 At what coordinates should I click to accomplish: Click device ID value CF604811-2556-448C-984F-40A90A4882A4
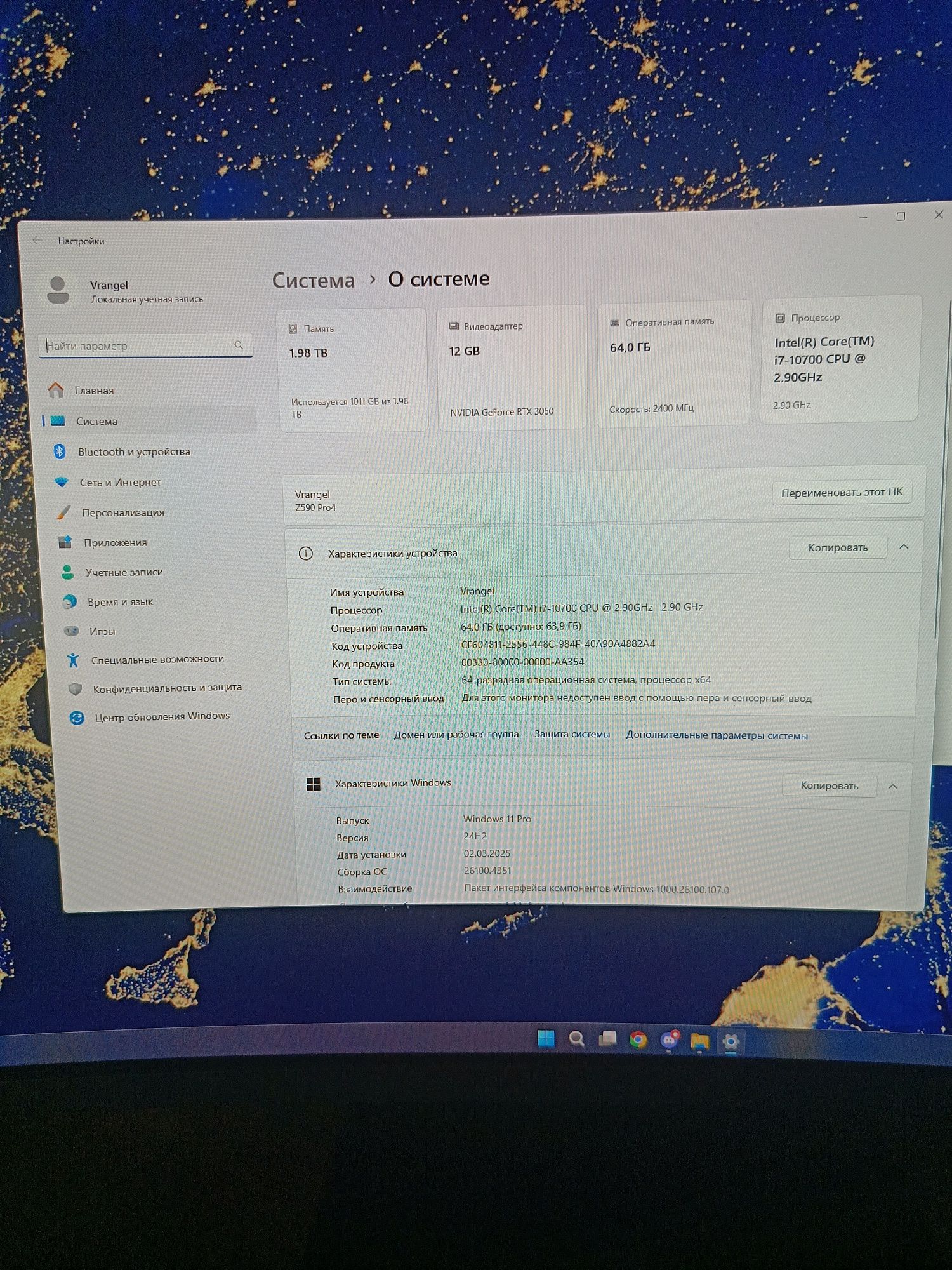pyautogui.click(x=558, y=644)
